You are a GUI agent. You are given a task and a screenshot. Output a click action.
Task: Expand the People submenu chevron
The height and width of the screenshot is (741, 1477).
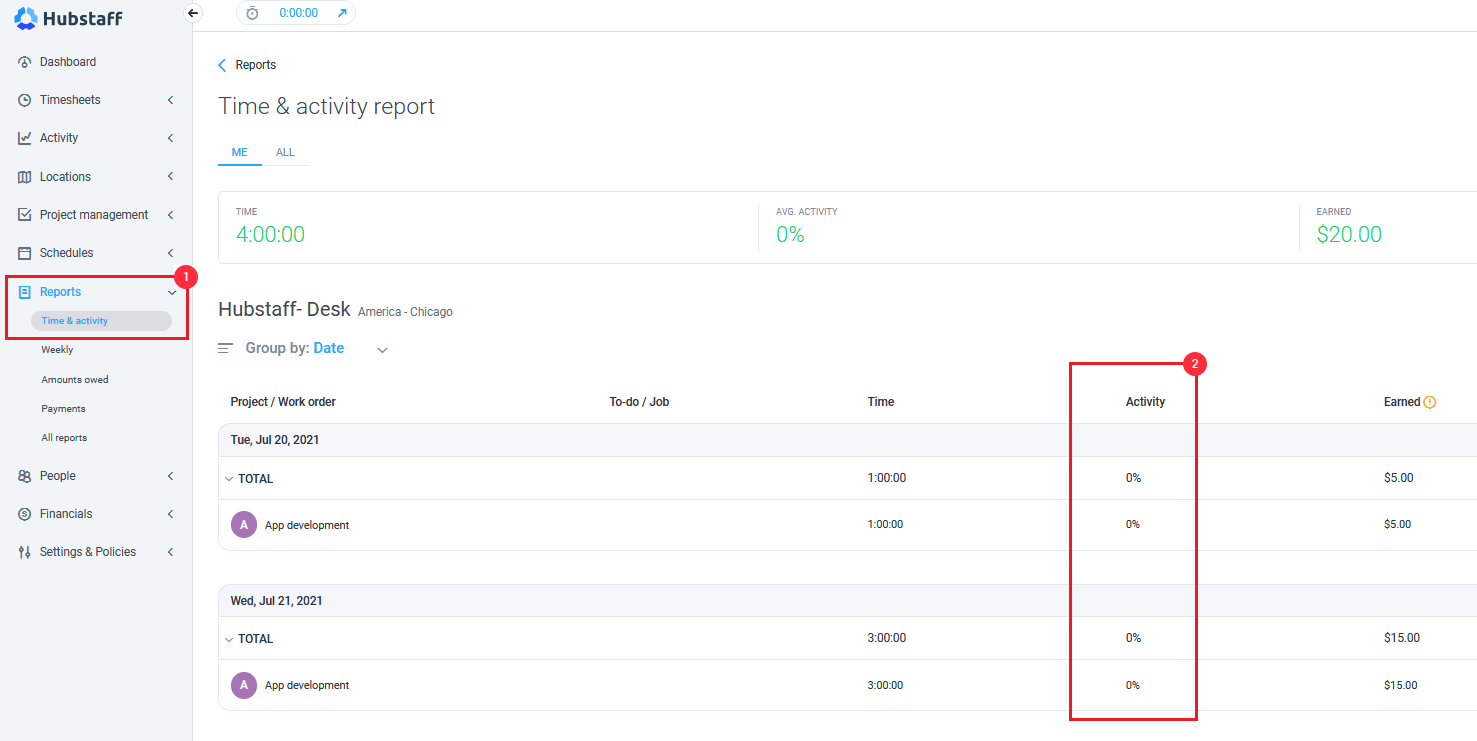[171, 476]
